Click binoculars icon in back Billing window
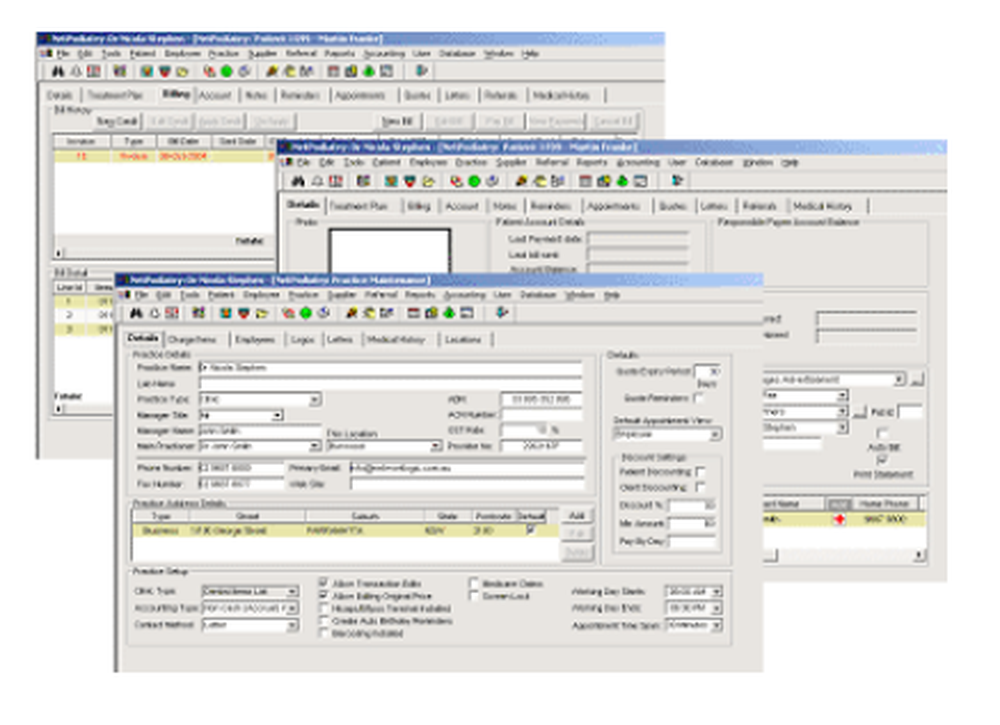 (x=58, y=71)
